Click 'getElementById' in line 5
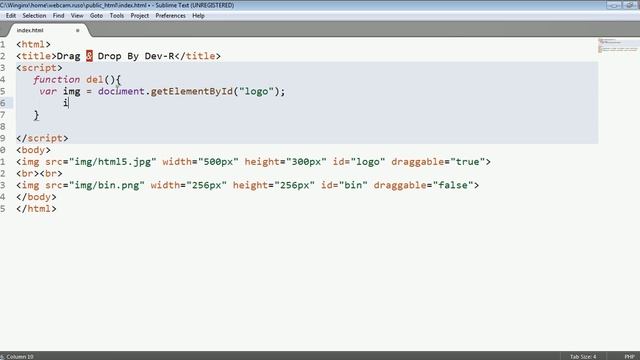This screenshot has width=640, height=360. [192, 91]
